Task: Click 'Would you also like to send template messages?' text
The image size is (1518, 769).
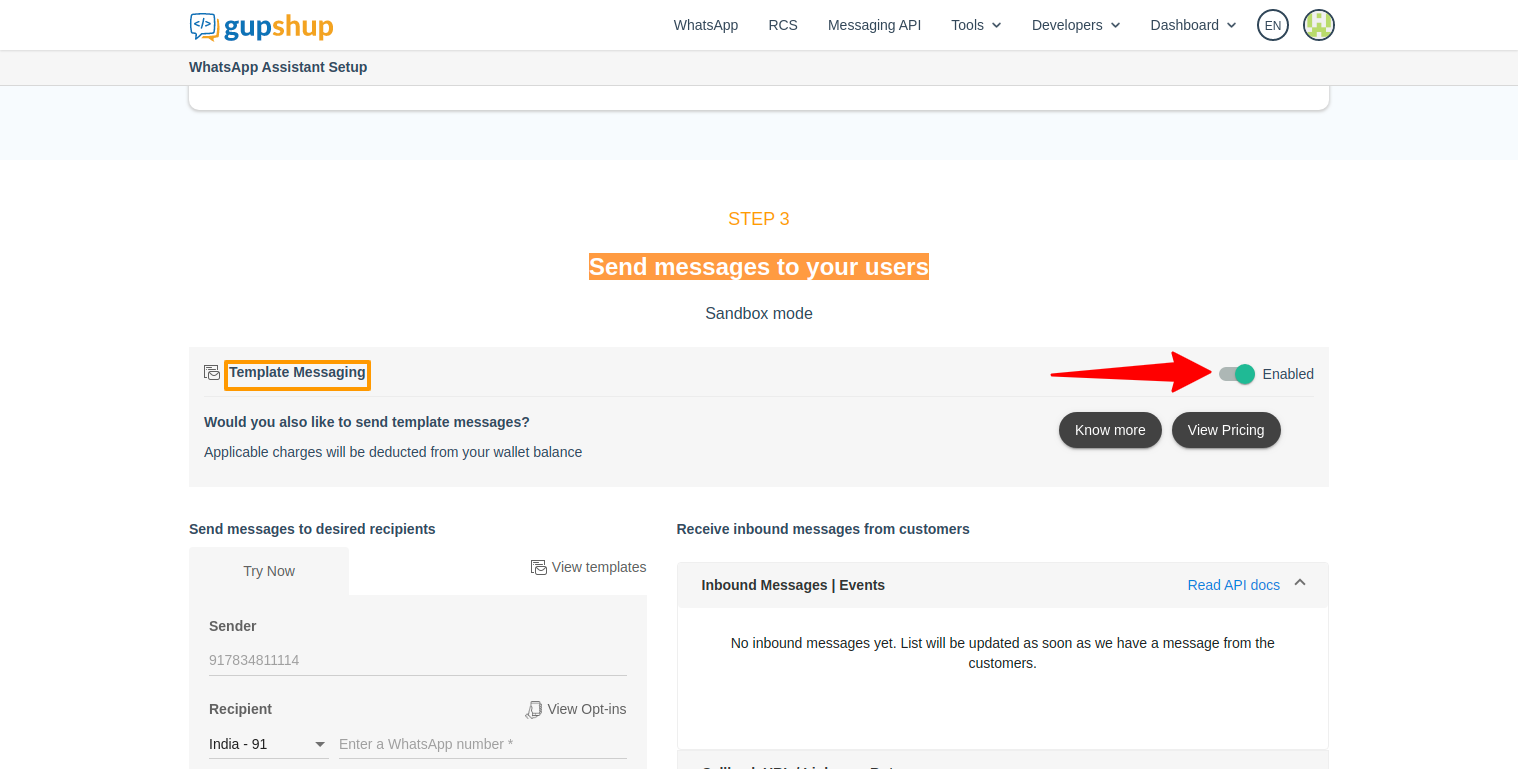Action: [367, 422]
